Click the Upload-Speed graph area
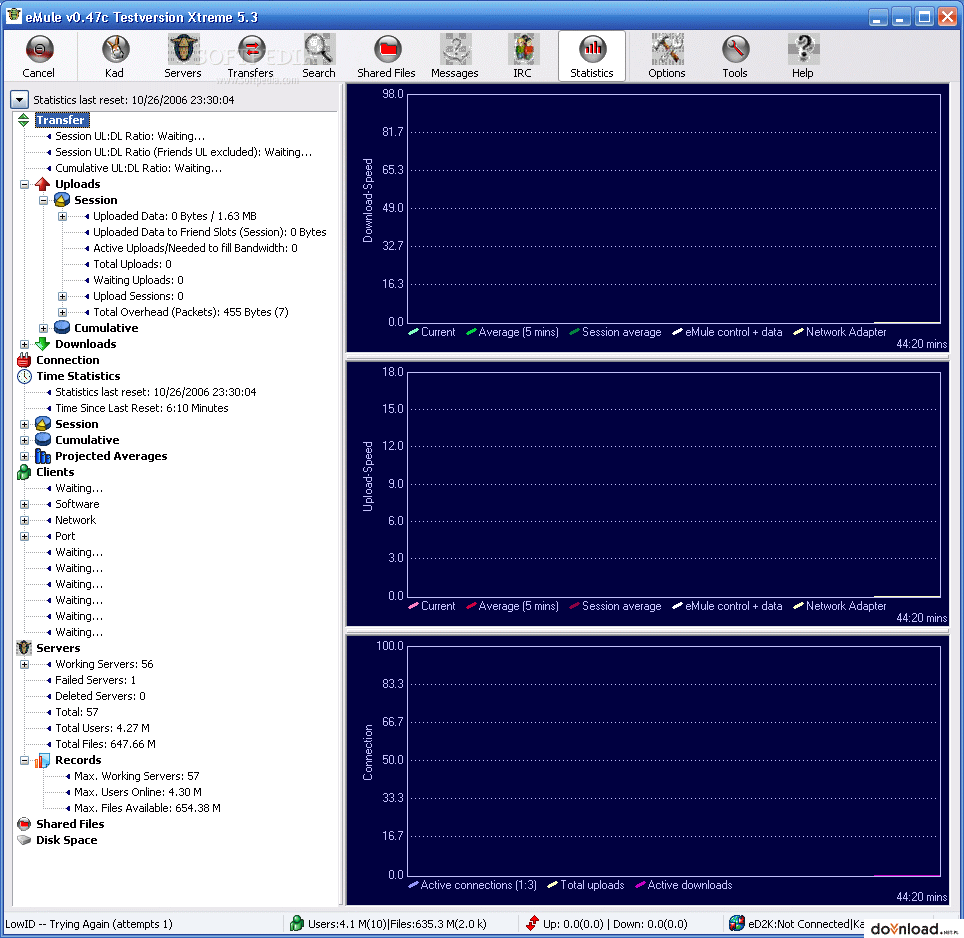 [674, 484]
